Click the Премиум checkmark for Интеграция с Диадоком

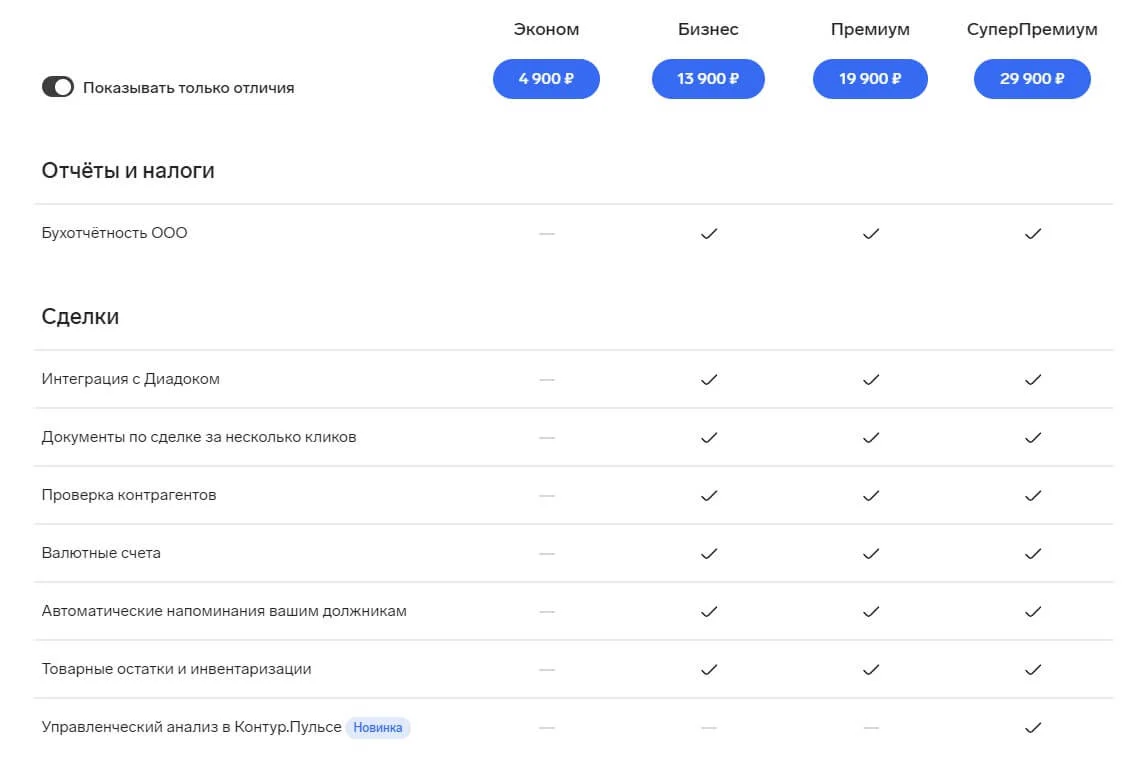(x=871, y=380)
